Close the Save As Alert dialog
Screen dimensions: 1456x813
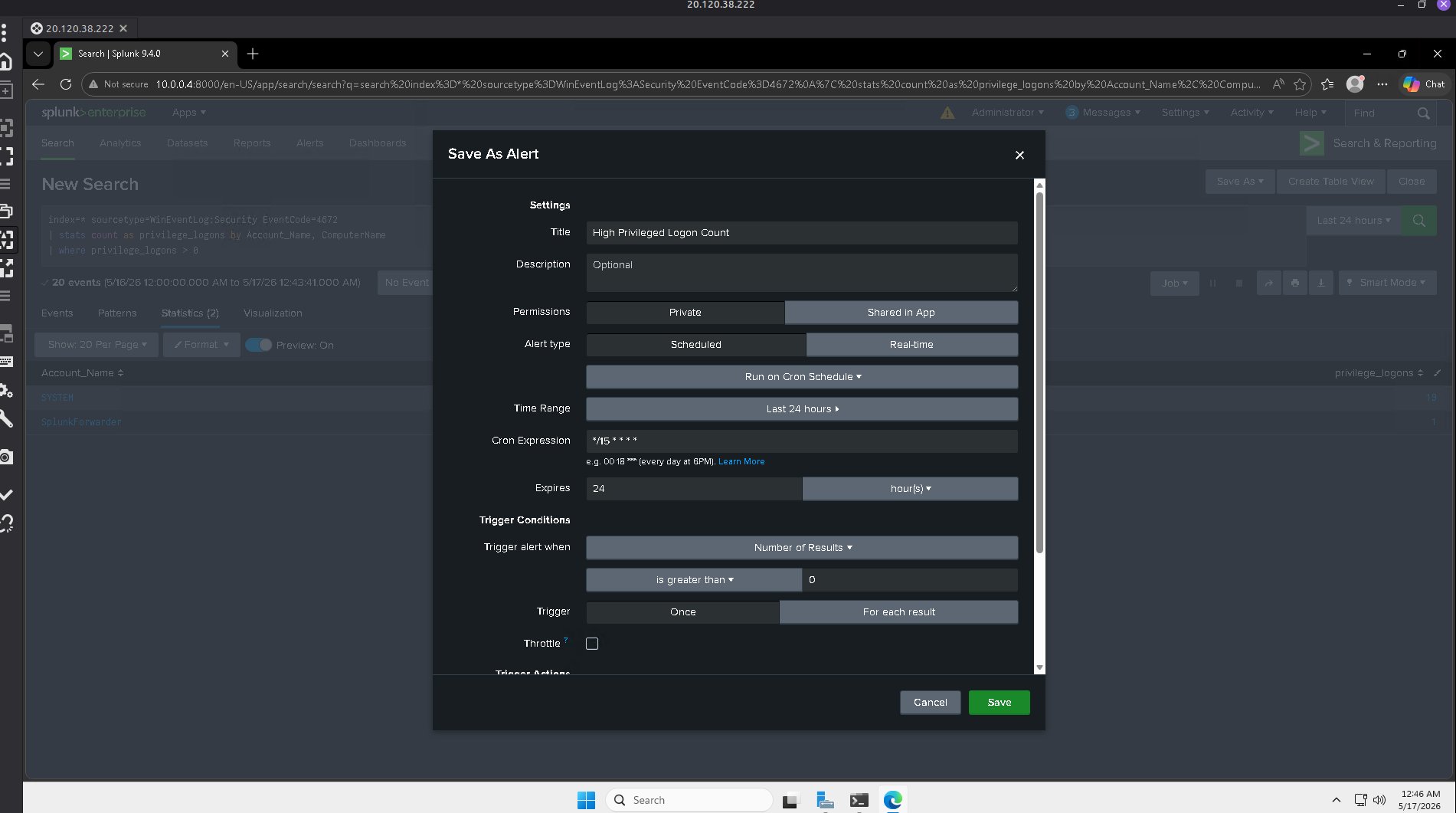[1019, 155]
